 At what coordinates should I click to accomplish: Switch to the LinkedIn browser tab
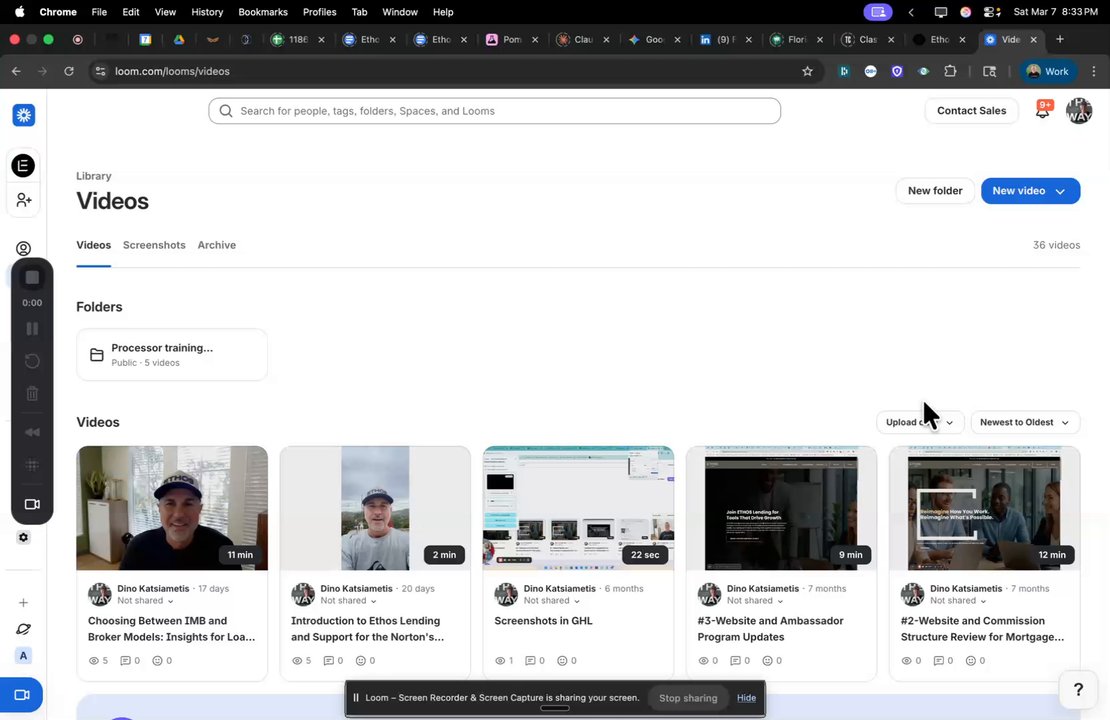(x=726, y=40)
